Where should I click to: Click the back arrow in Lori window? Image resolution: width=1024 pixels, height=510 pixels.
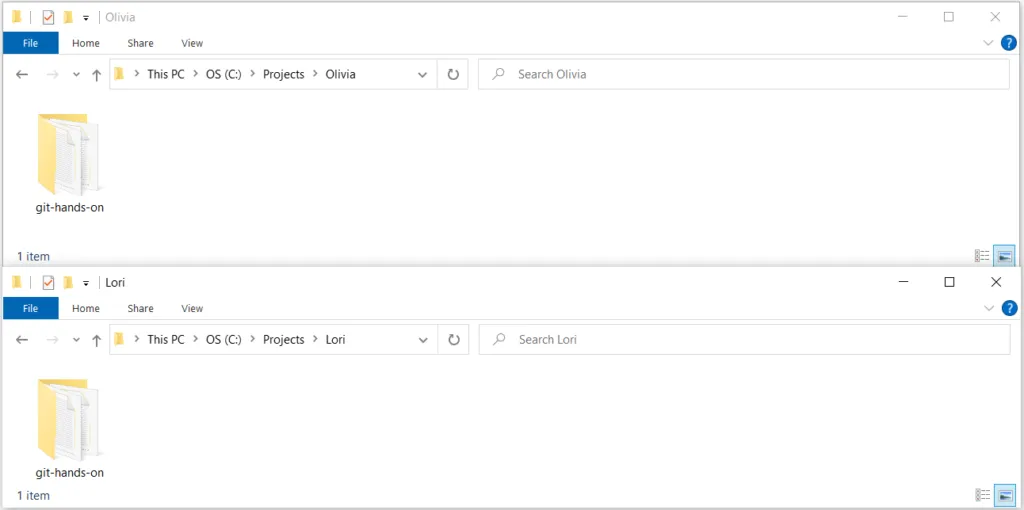coord(22,340)
